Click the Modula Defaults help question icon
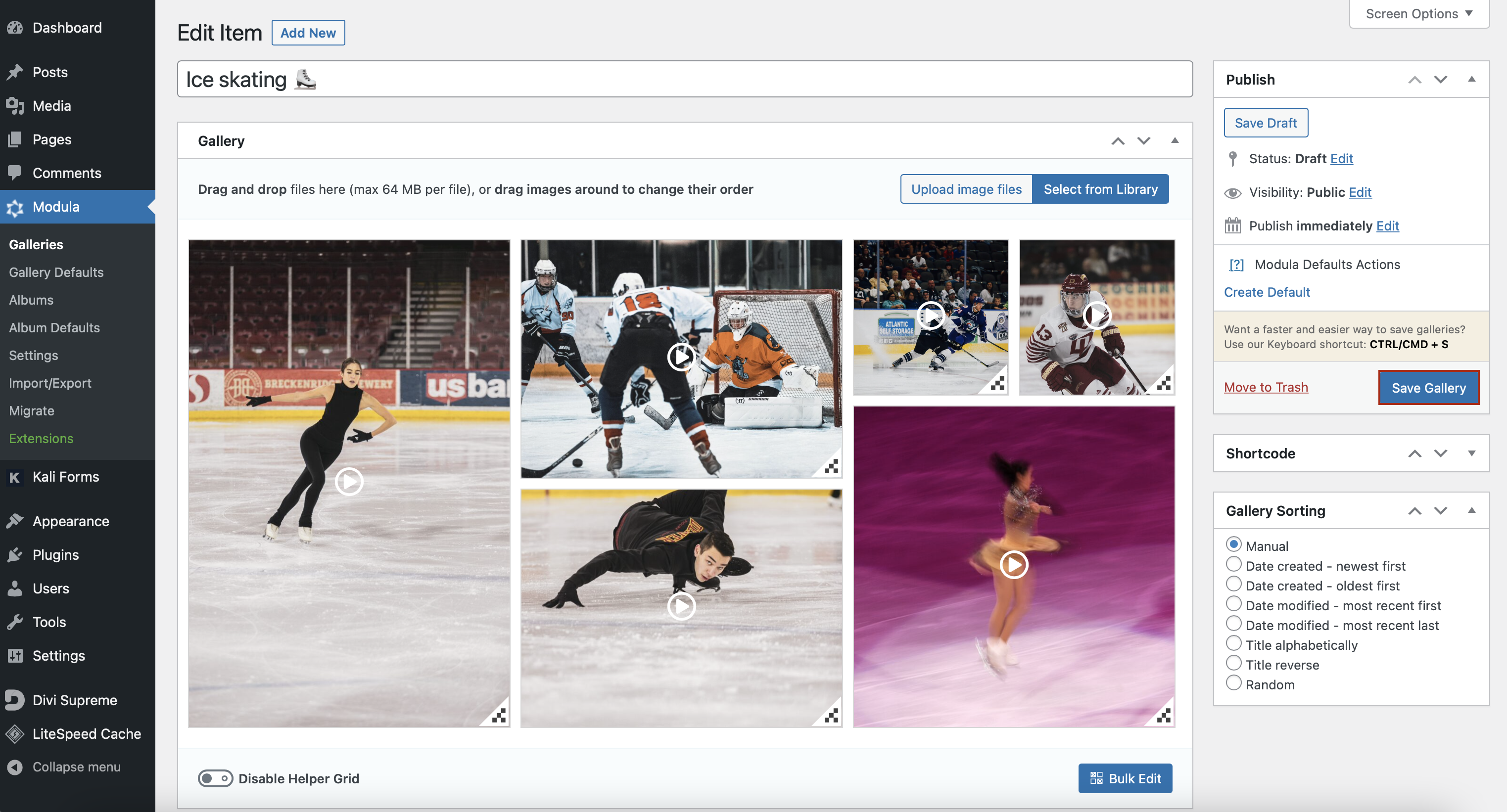Viewport: 1507px width, 812px height. pos(1236,265)
